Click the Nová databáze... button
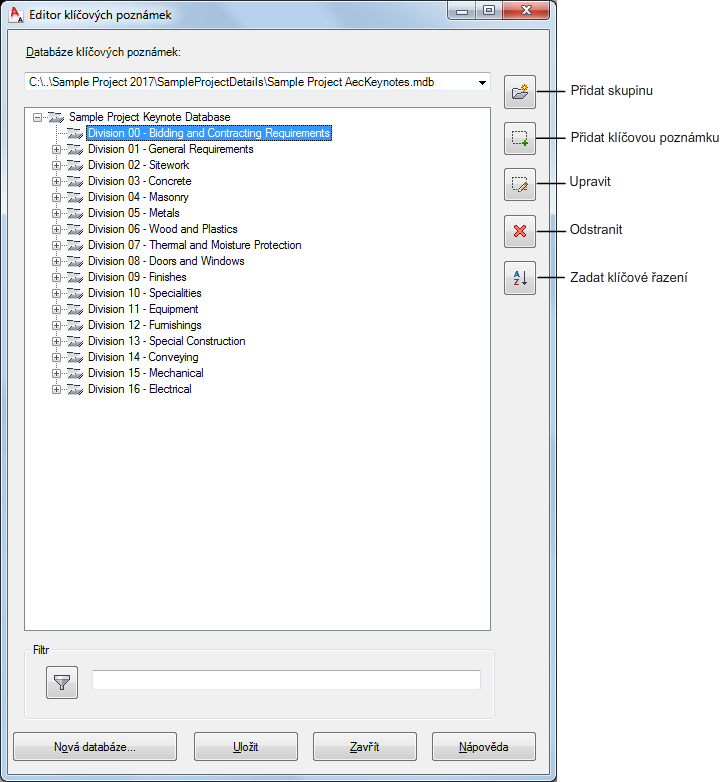 (x=95, y=747)
